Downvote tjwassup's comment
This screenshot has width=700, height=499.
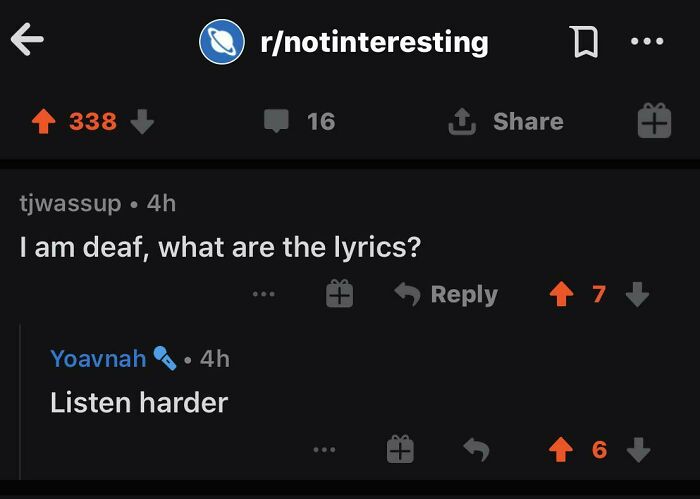click(637, 295)
